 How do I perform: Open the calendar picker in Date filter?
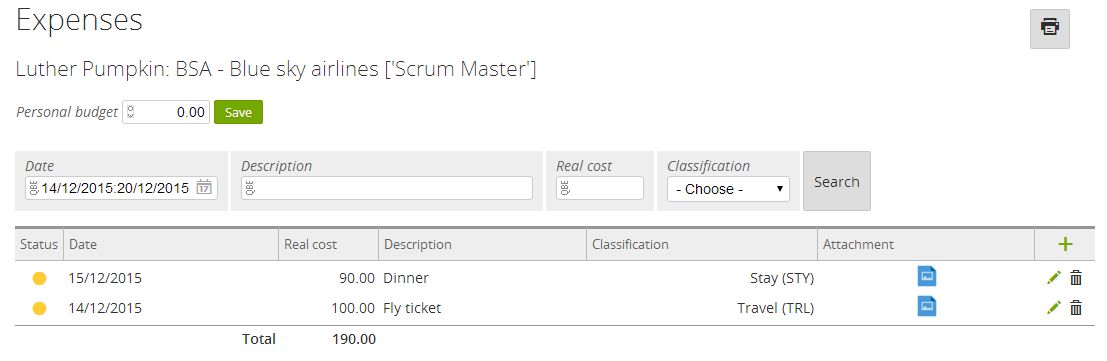pos(204,188)
